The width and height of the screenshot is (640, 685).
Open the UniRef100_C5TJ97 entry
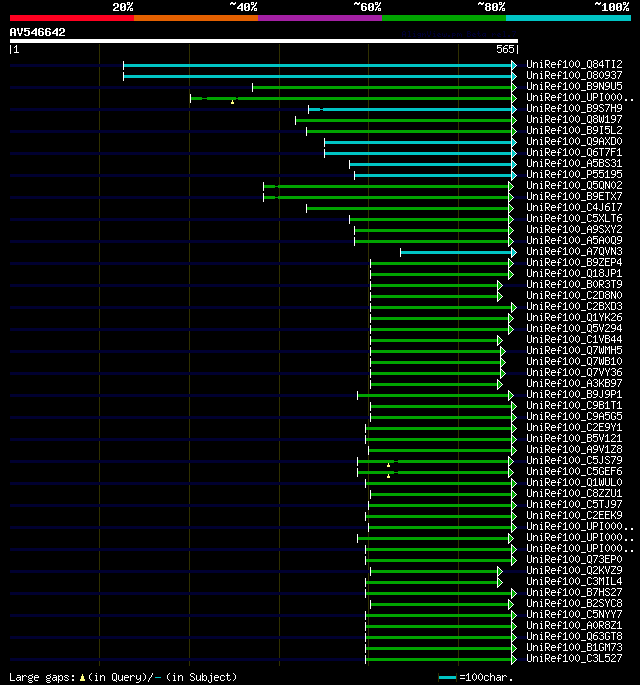(574, 504)
